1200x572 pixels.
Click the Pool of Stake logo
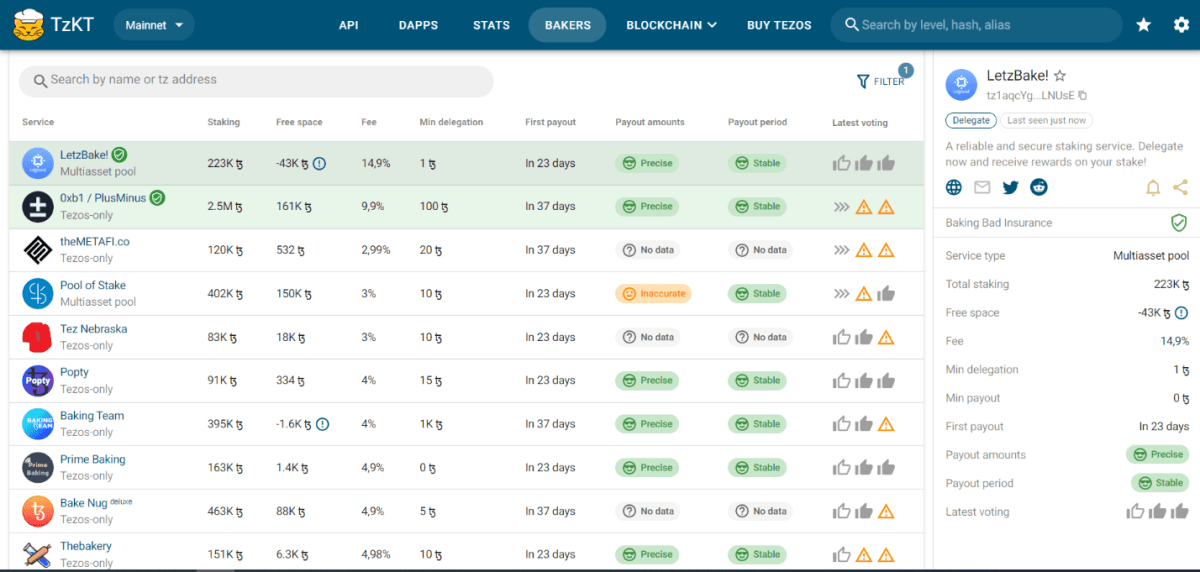pos(38,293)
